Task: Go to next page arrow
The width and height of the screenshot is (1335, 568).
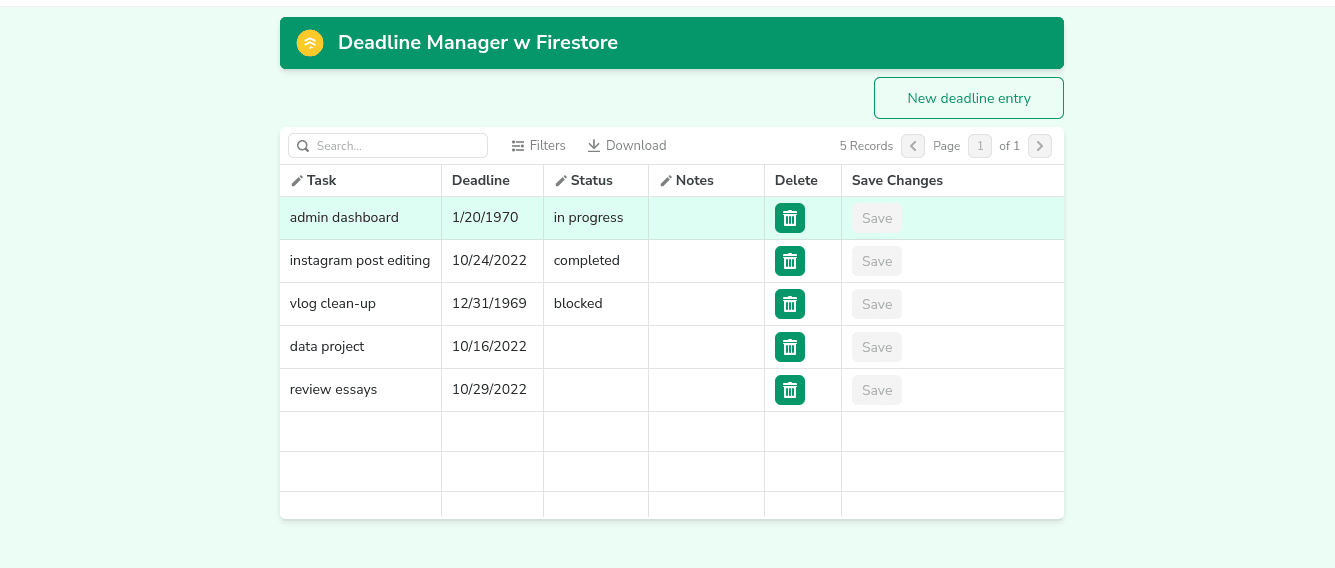Action: pyautogui.click(x=1039, y=146)
